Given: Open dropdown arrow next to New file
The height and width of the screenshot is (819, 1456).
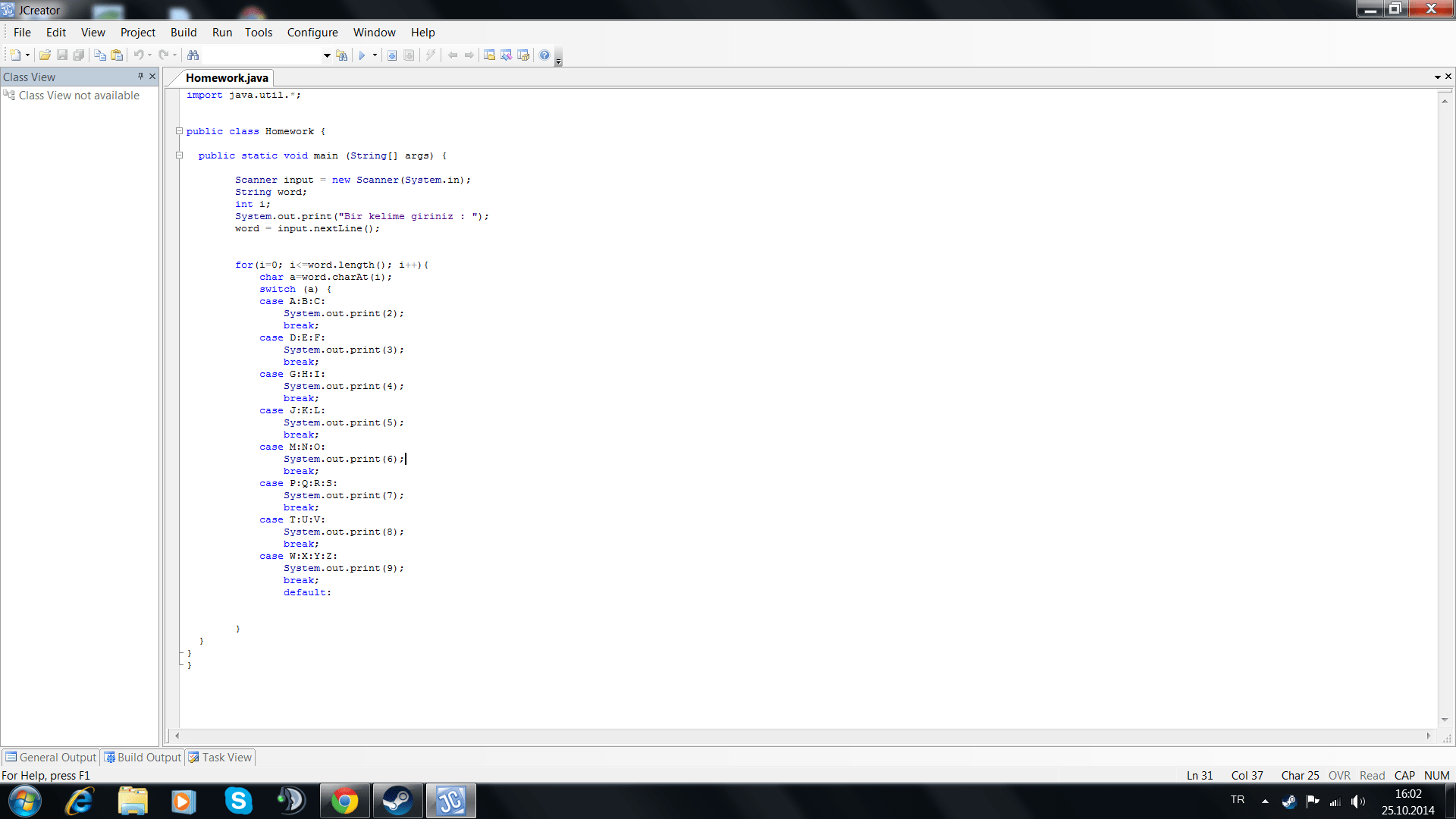Looking at the screenshot, I should click(x=27, y=55).
